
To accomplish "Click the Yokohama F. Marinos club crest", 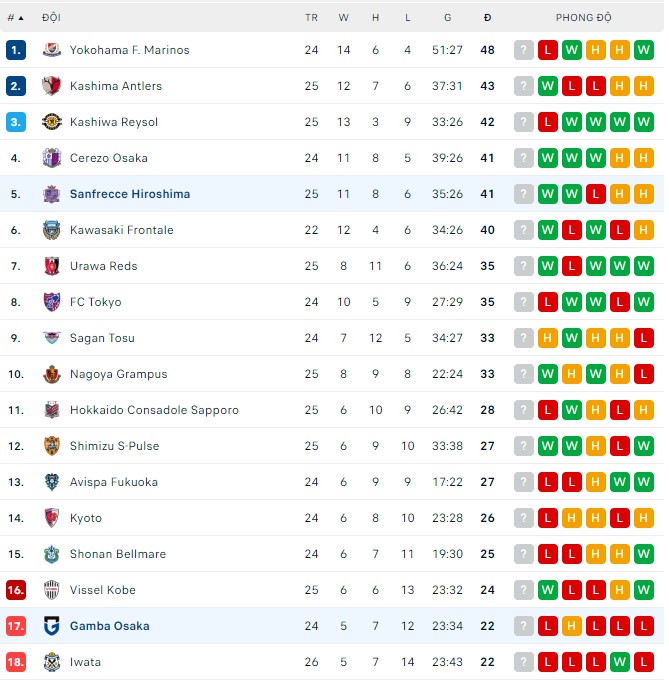I will (x=52, y=50).
